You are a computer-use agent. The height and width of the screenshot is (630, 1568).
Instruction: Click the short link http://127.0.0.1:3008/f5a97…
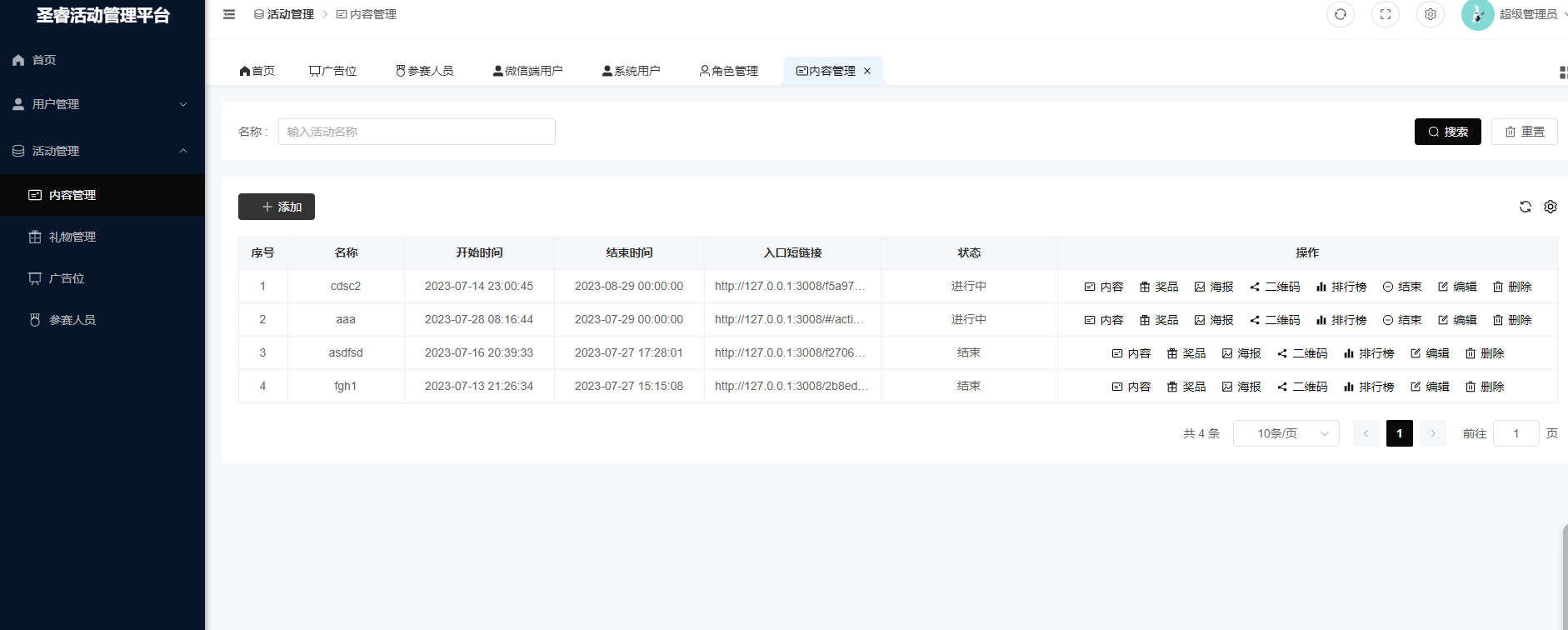click(x=790, y=286)
